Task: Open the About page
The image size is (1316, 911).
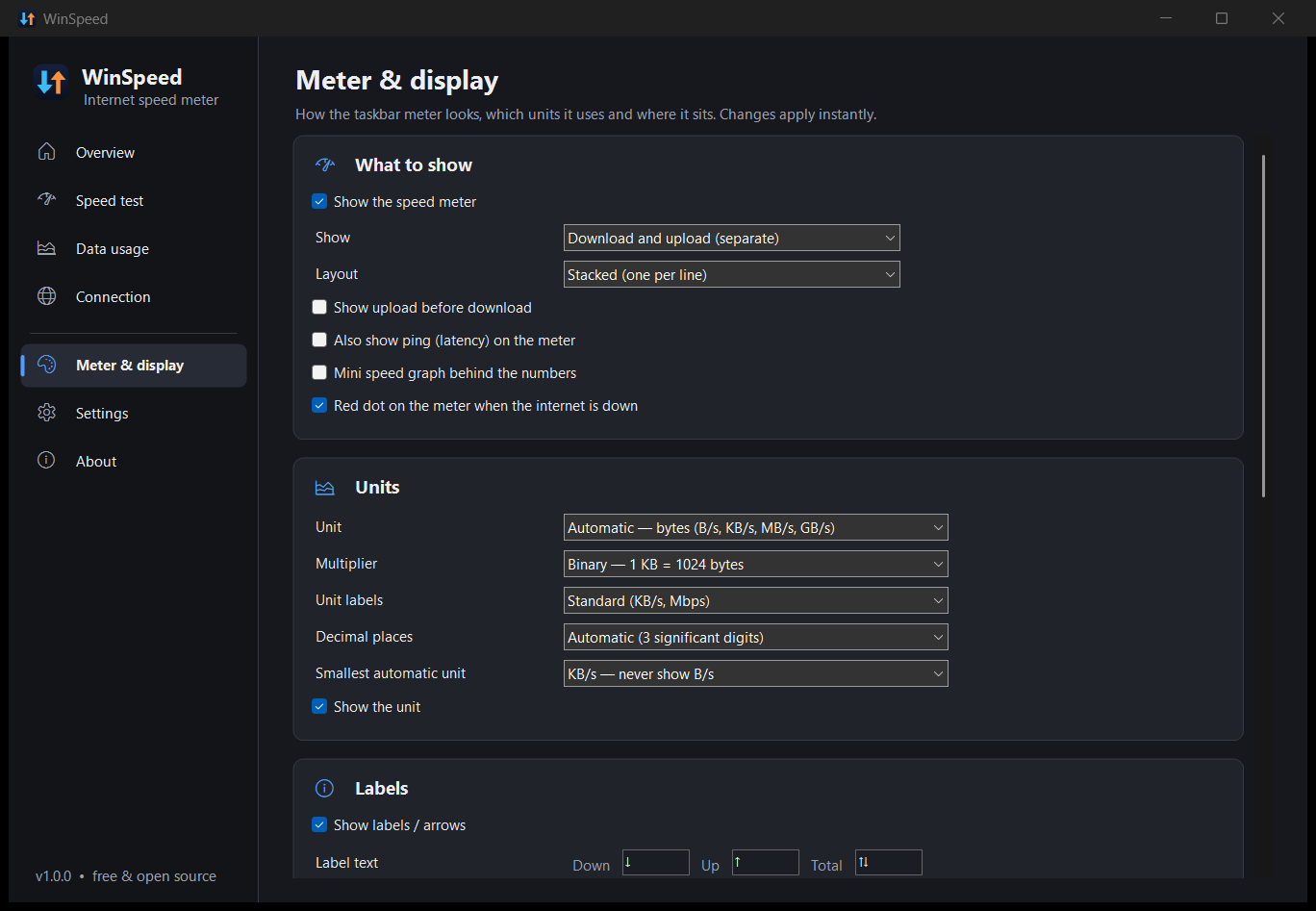Action: [x=134, y=461]
